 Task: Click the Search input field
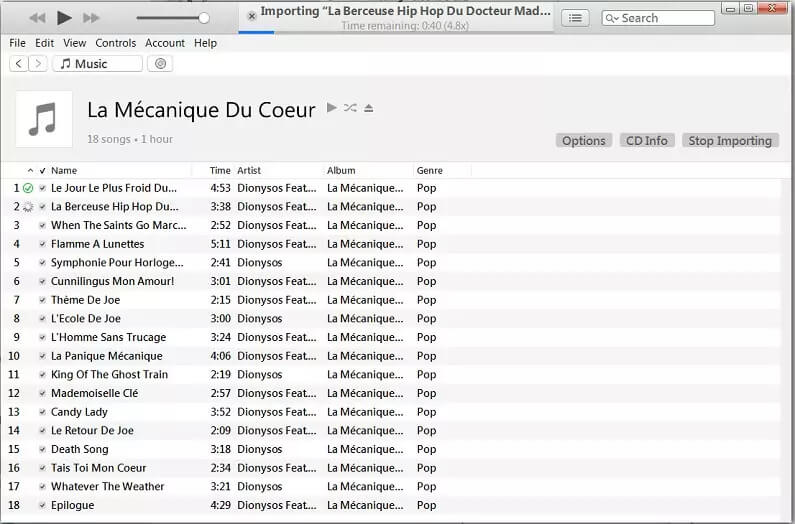(658, 18)
